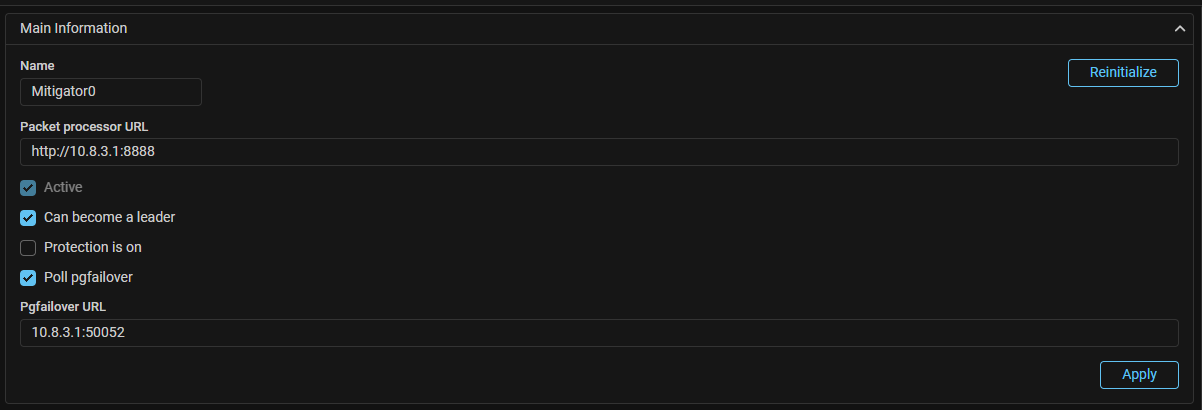
Task: Click the "Packet processor URL" label
Action: click(84, 127)
